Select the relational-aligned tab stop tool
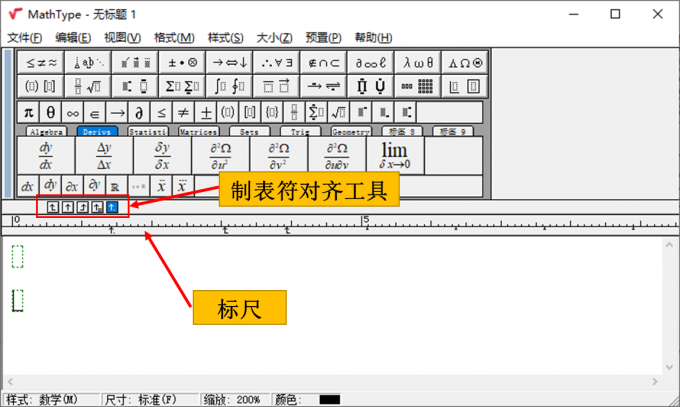This screenshot has width=680, height=407. coord(98,207)
